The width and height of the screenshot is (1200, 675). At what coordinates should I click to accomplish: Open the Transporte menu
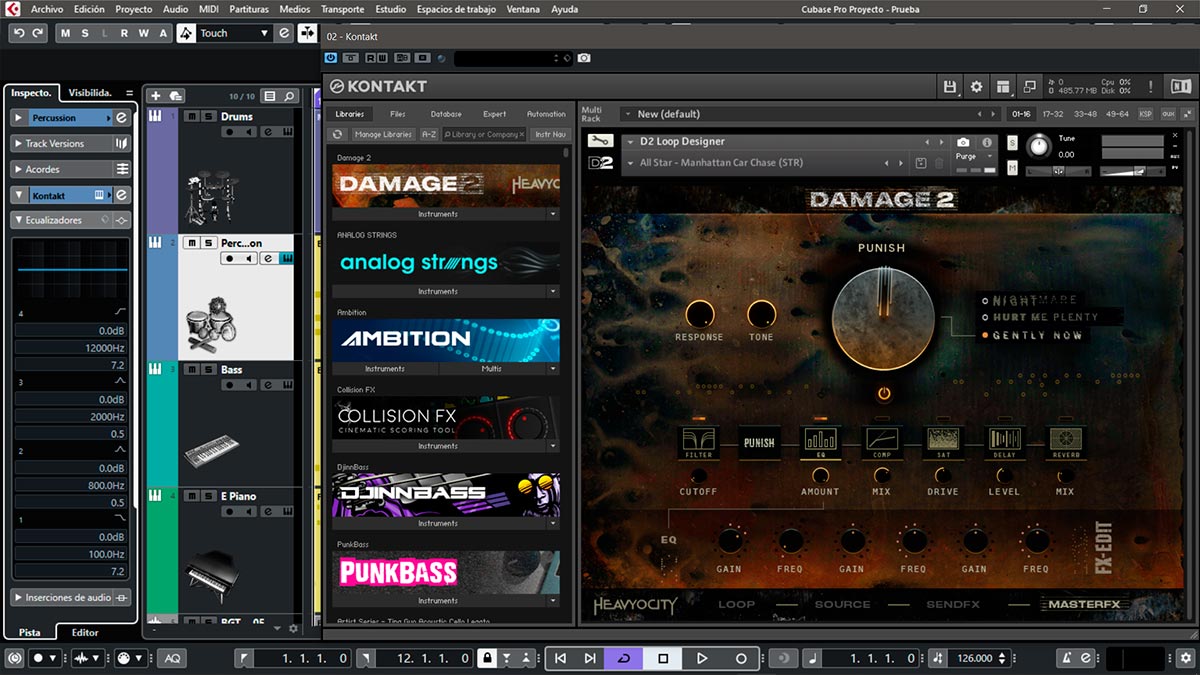(x=342, y=9)
